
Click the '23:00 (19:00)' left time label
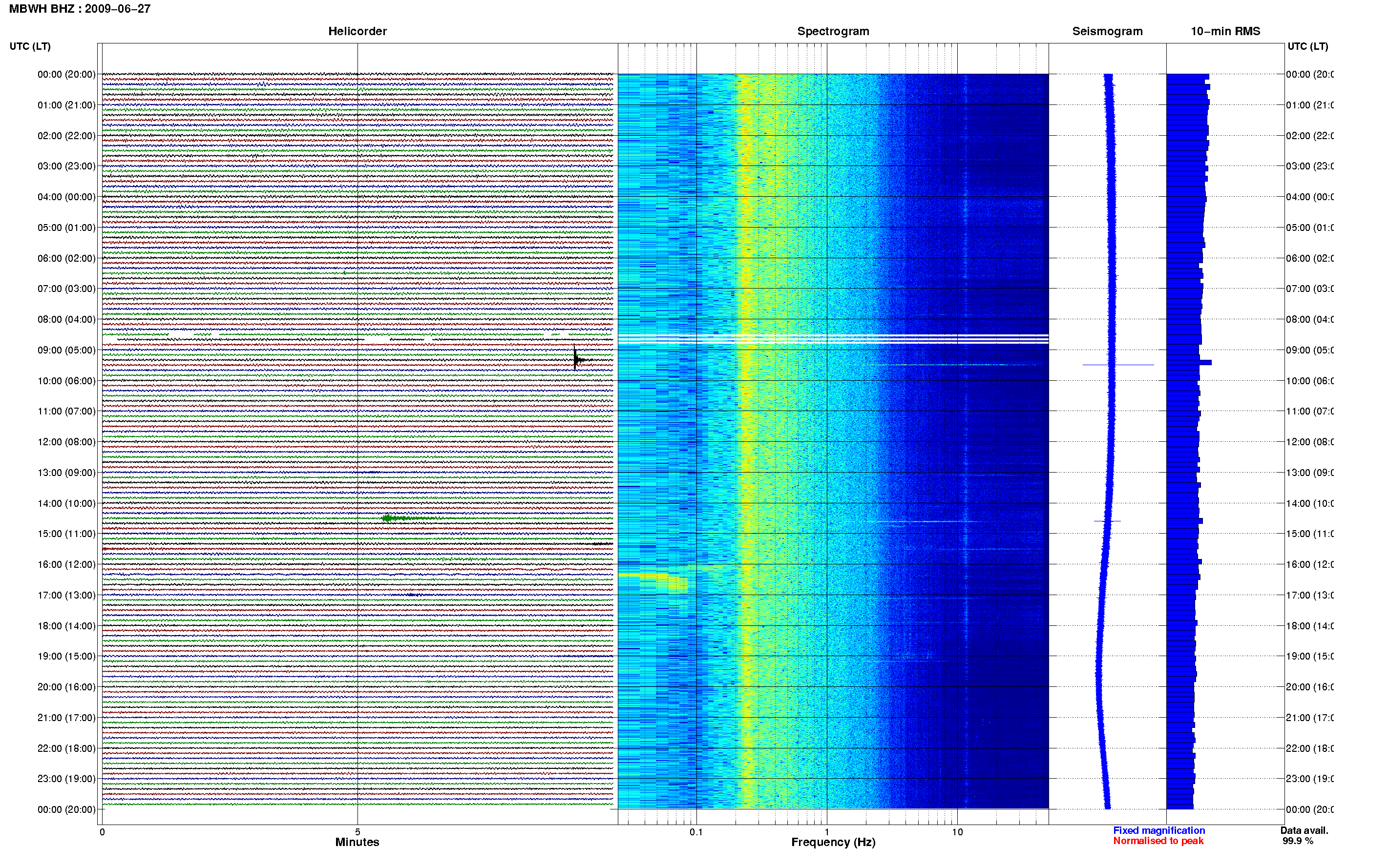pos(66,779)
